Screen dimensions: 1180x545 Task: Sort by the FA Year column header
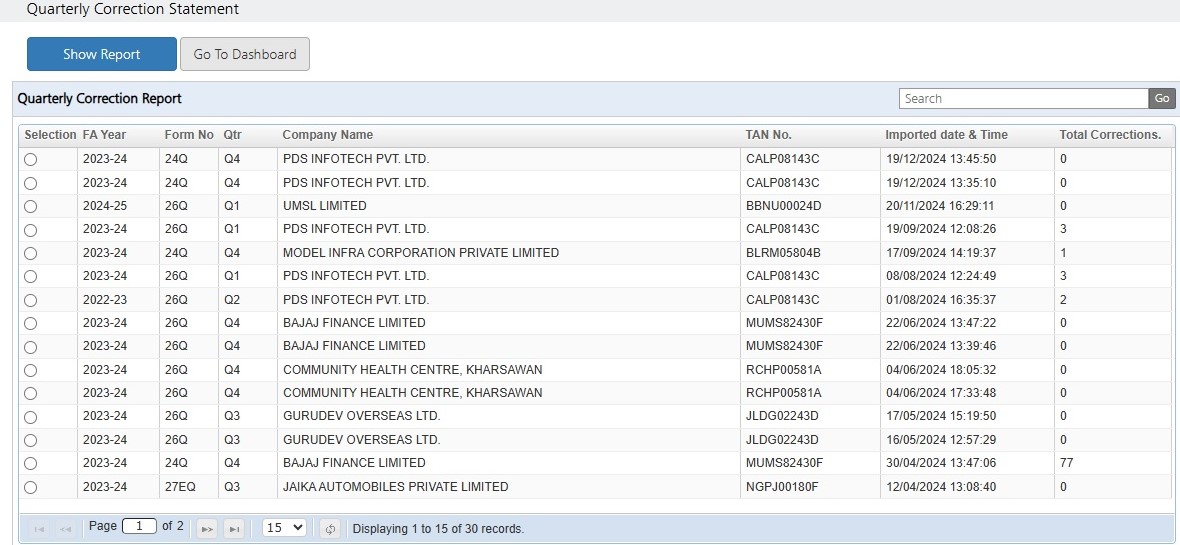coord(105,135)
